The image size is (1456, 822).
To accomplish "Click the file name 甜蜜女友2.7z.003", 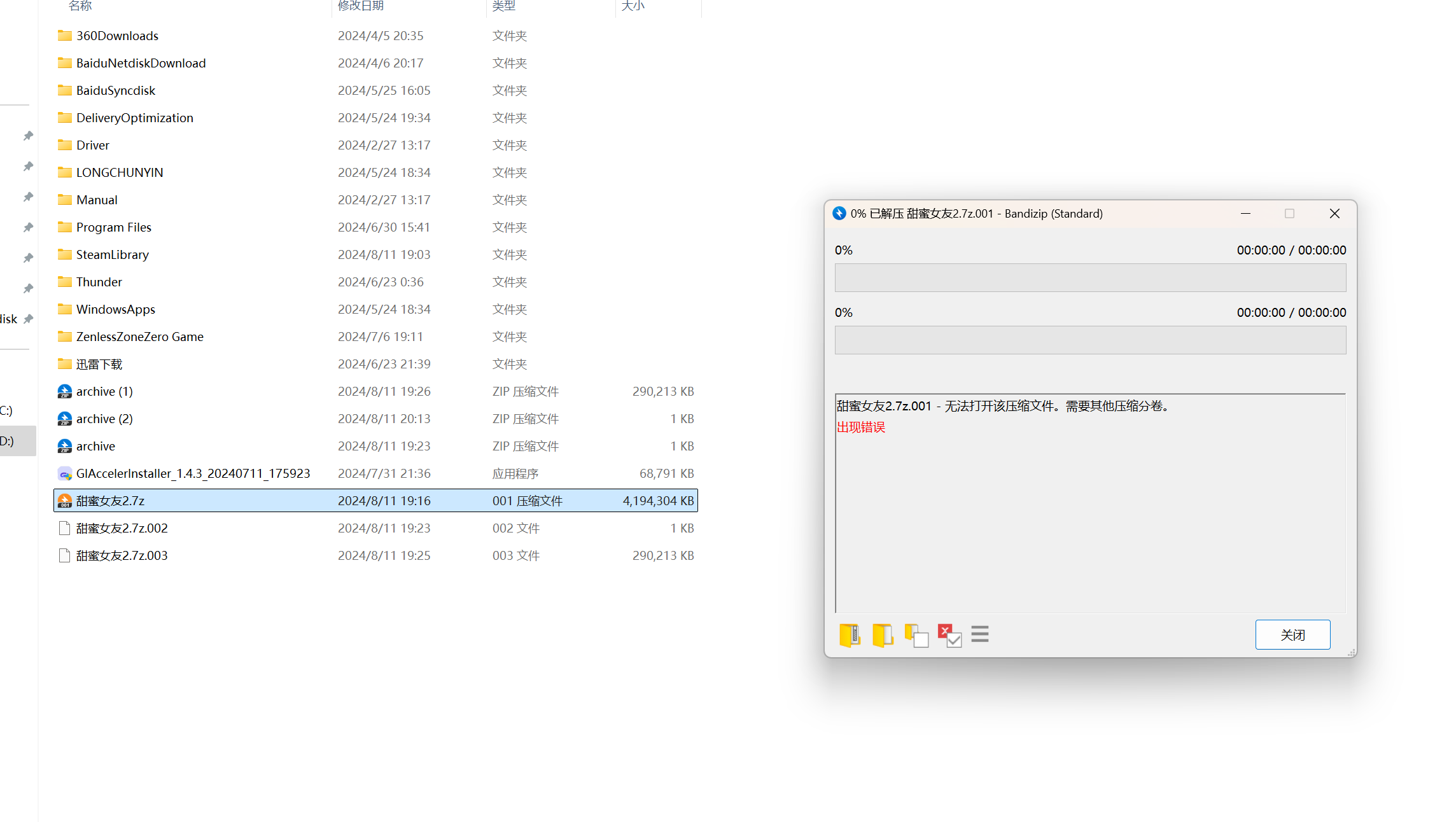I will [x=122, y=555].
